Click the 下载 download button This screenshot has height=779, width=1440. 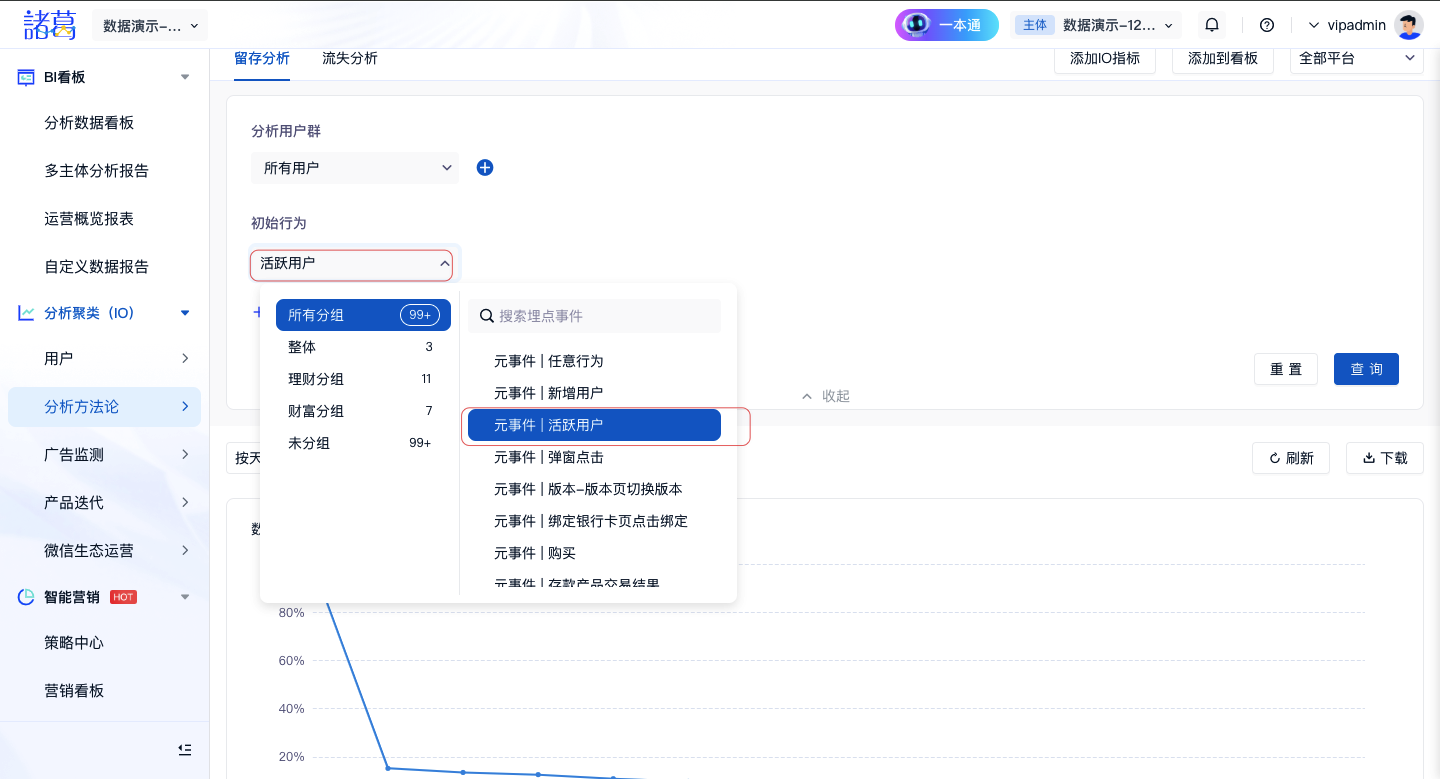click(1384, 458)
